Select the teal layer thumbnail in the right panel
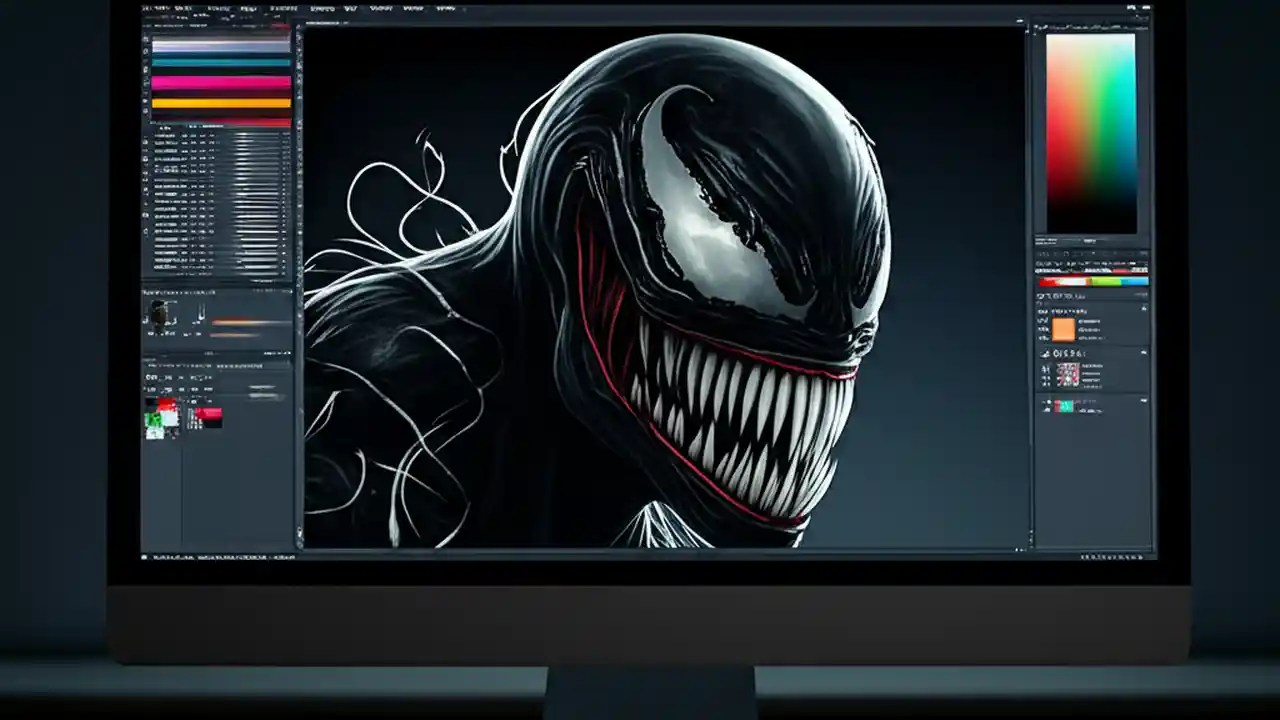 [1064, 406]
